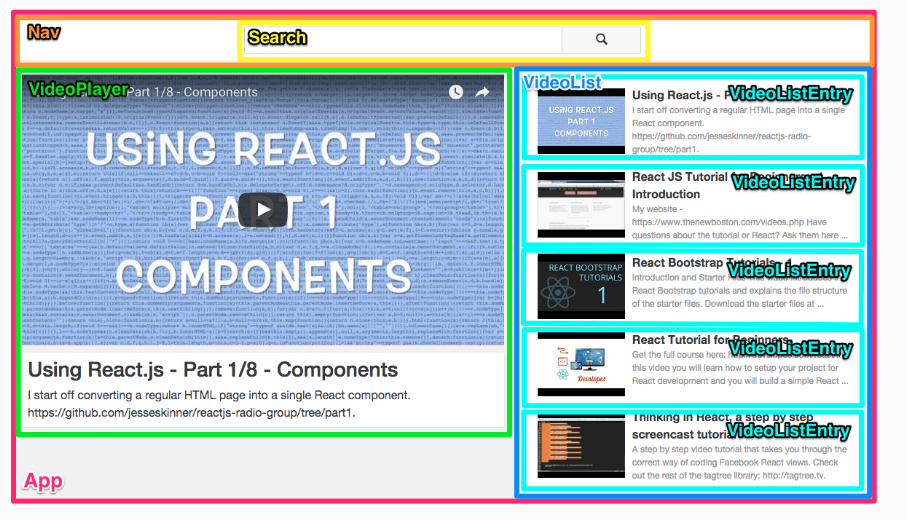Open the 'Using React.js' list entry thumbnail

(x=581, y=121)
